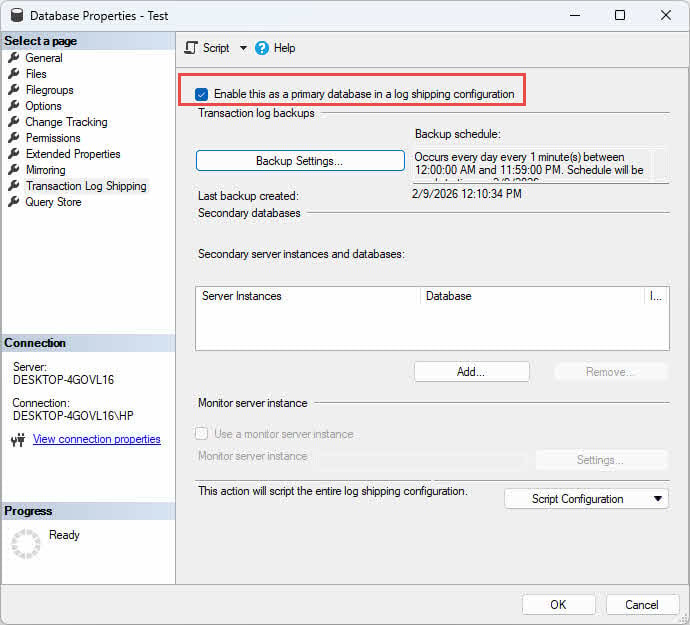Click the truncated last column header

656,296
